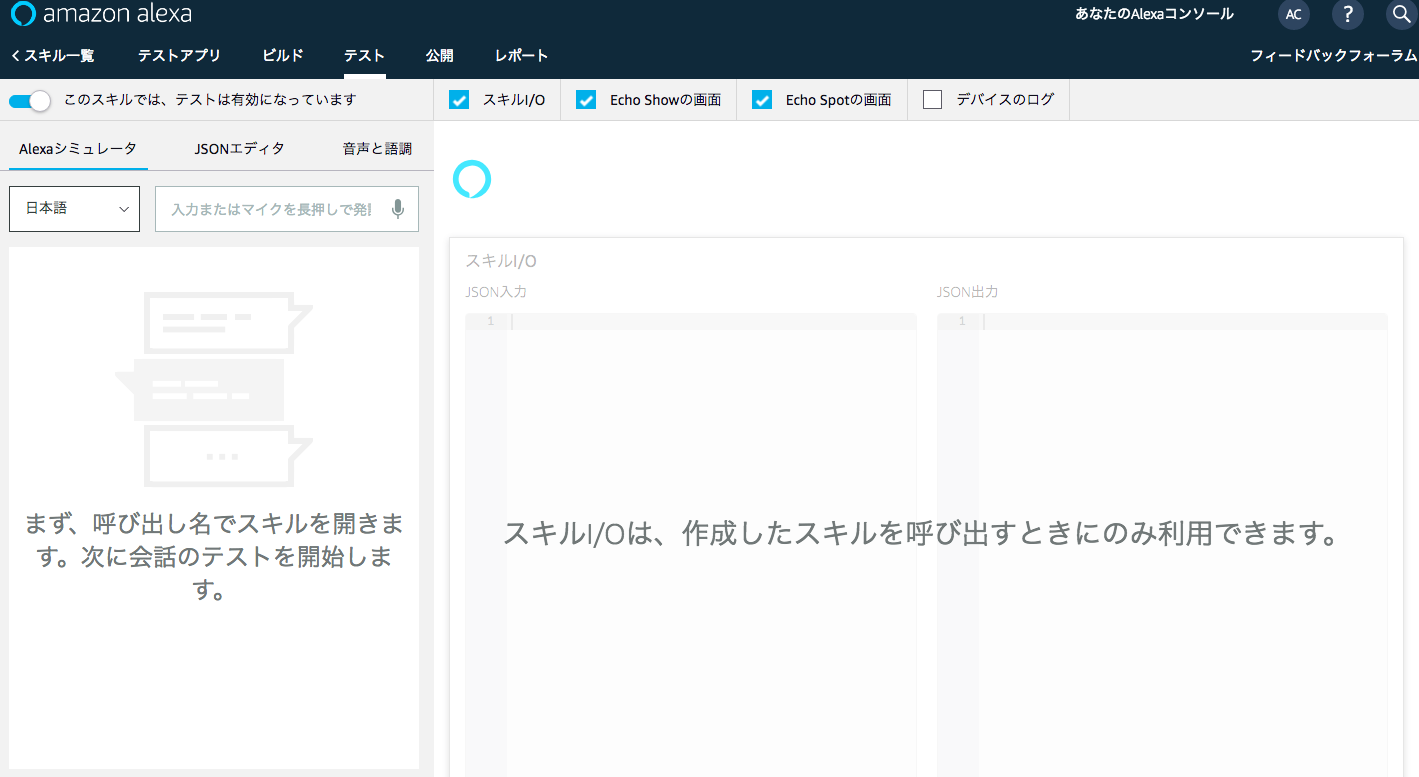Viewport: 1419px width, 777px height.
Task: Open the テストアプリ menu item
Action: click(179, 55)
